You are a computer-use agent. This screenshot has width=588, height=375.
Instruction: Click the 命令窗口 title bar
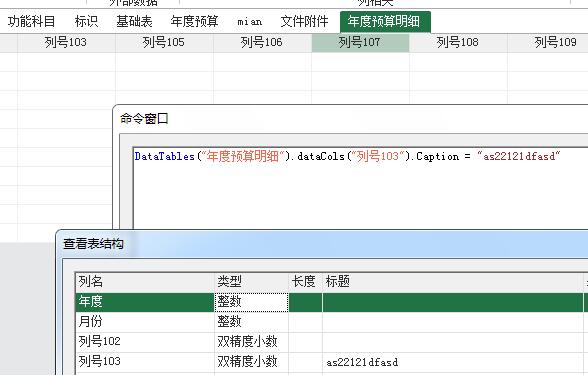(x=350, y=118)
